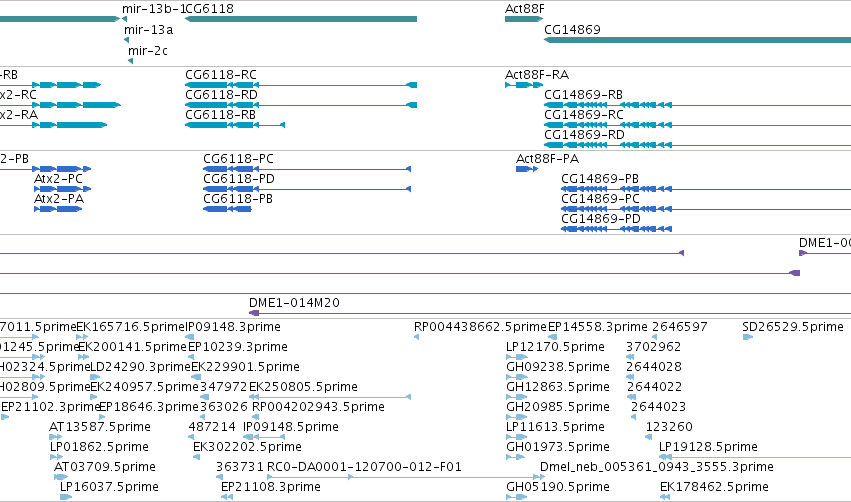The width and height of the screenshot is (851, 502).
Task: Click EST EP18646.3prime label
Action: point(149,407)
